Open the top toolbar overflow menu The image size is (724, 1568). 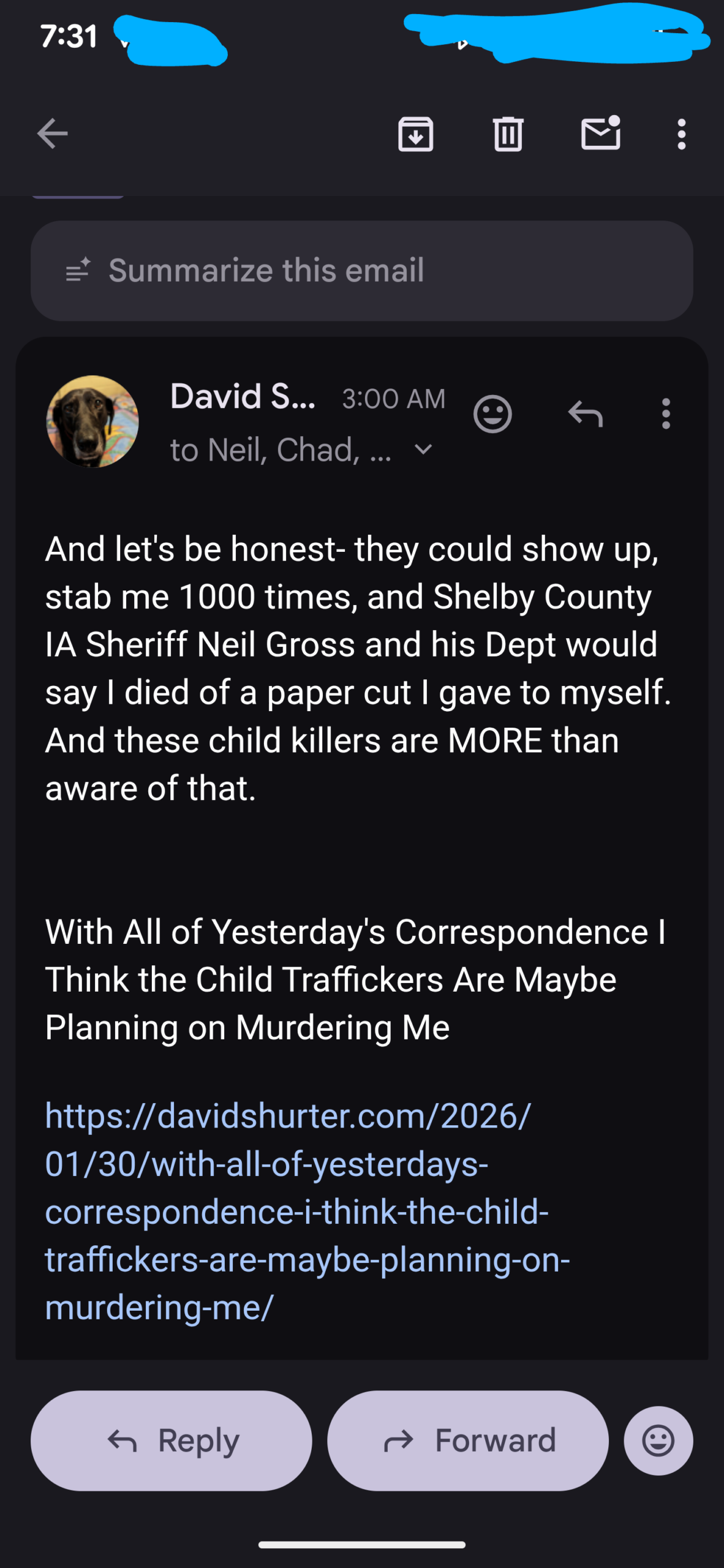click(681, 134)
